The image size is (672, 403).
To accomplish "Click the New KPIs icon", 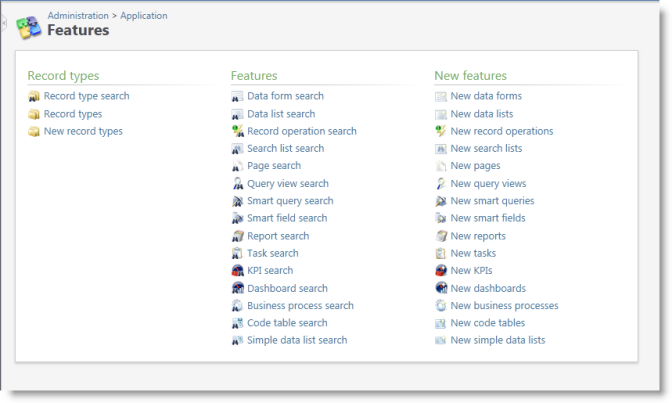I will click(x=441, y=271).
